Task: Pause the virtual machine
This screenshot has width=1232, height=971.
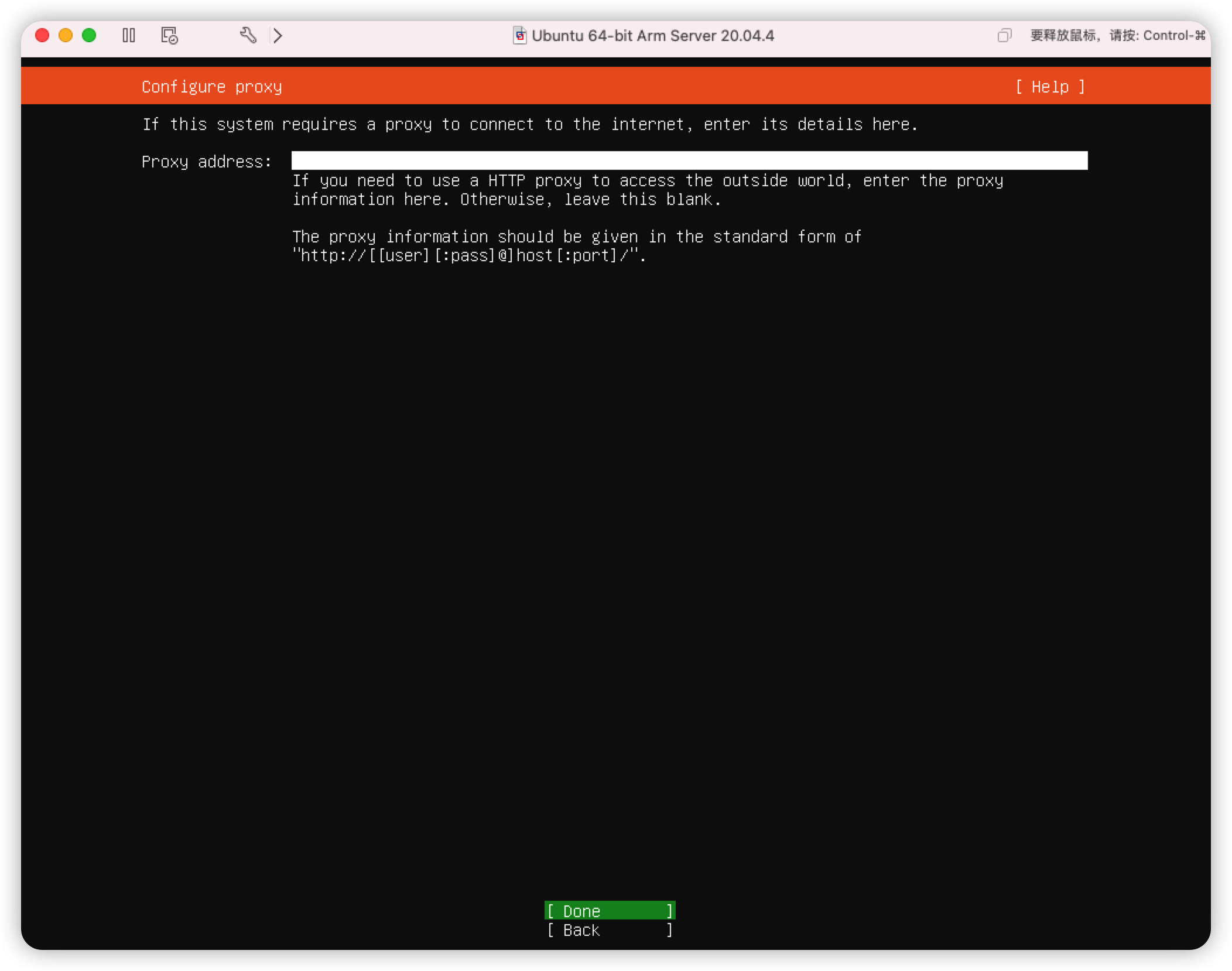Action: (129, 36)
